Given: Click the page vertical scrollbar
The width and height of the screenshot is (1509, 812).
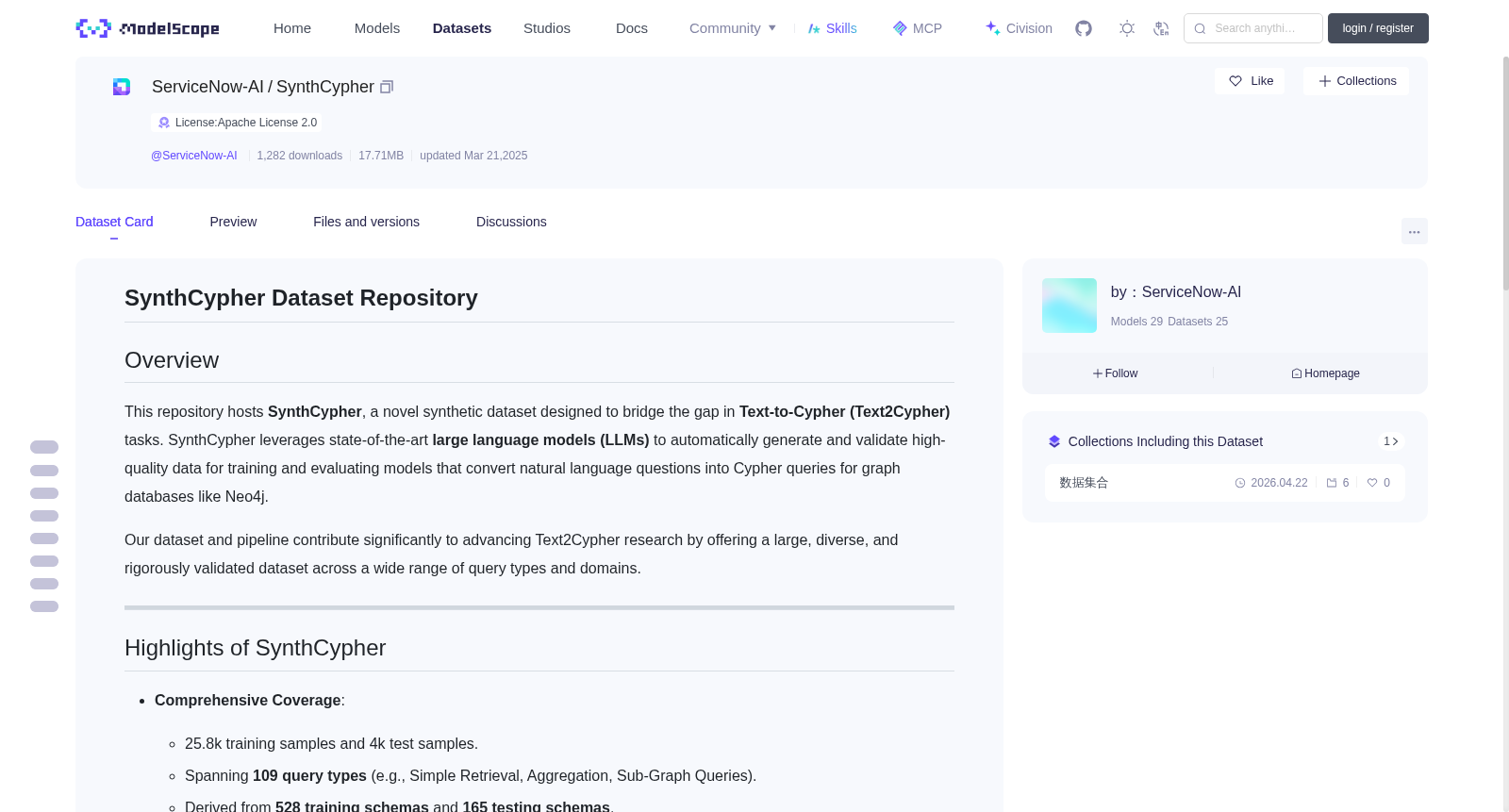Looking at the screenshot, I should coord(1505,174).
